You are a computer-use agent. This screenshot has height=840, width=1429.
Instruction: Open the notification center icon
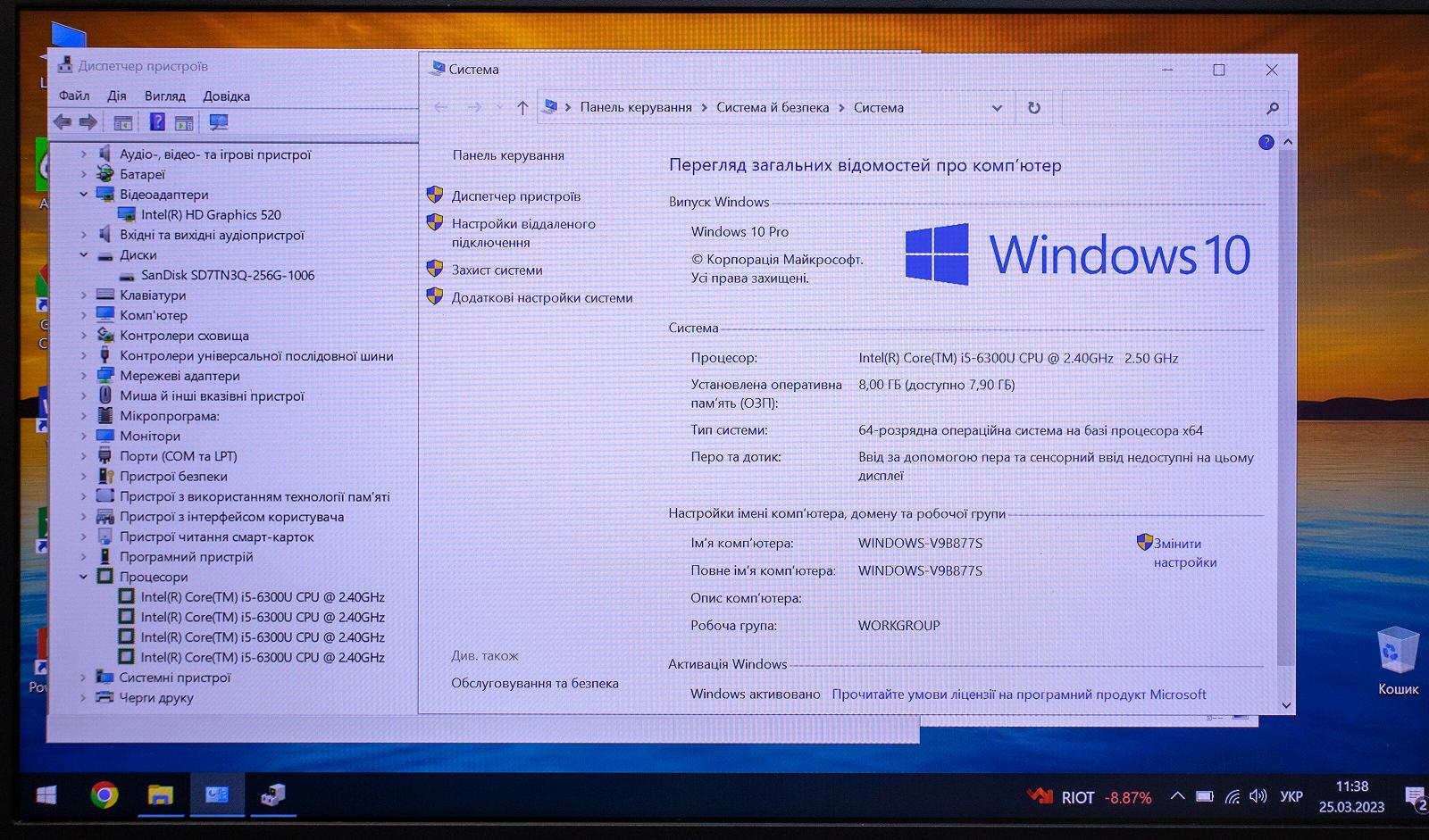click(x=1415, y=797)
